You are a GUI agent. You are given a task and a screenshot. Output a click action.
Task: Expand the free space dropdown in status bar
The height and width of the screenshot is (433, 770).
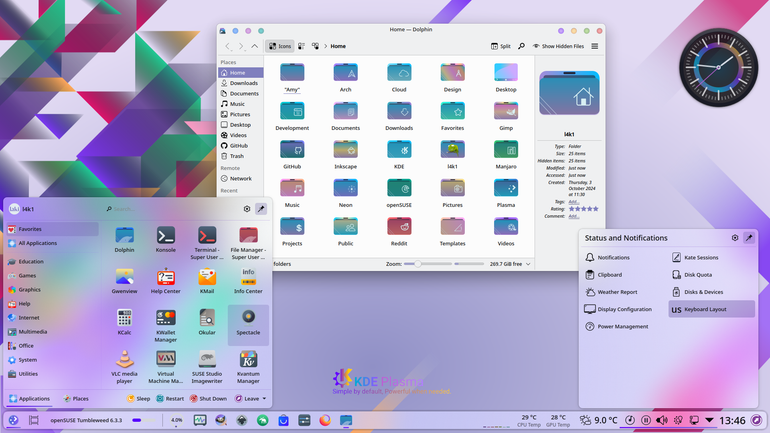point(528,264)
